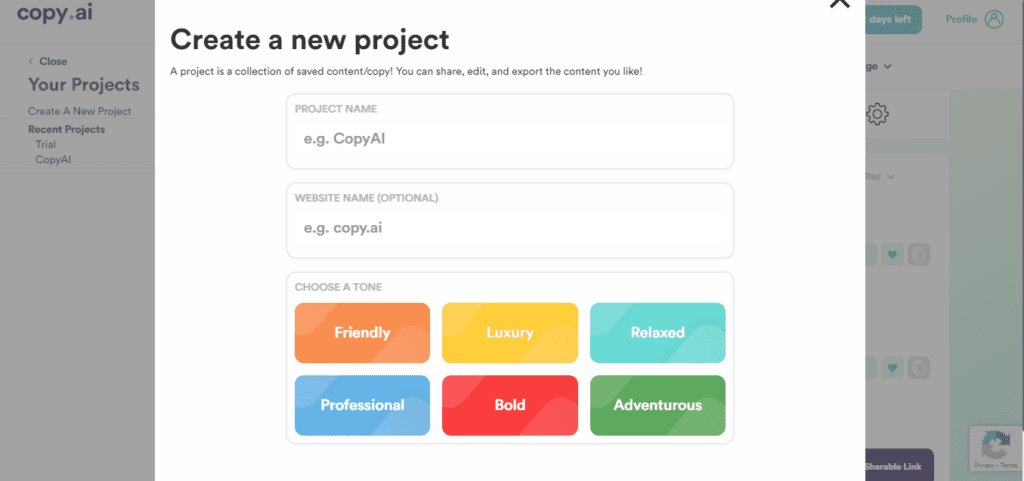Focus the Project Name input field
The height and width of the screenshot is (481, 1024).
click(x=510, y=131)
